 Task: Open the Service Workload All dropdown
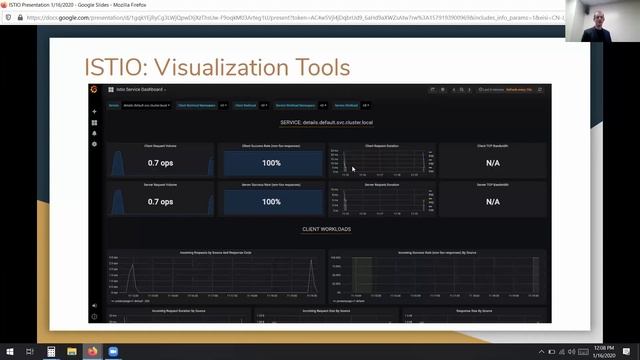[366, 105]
